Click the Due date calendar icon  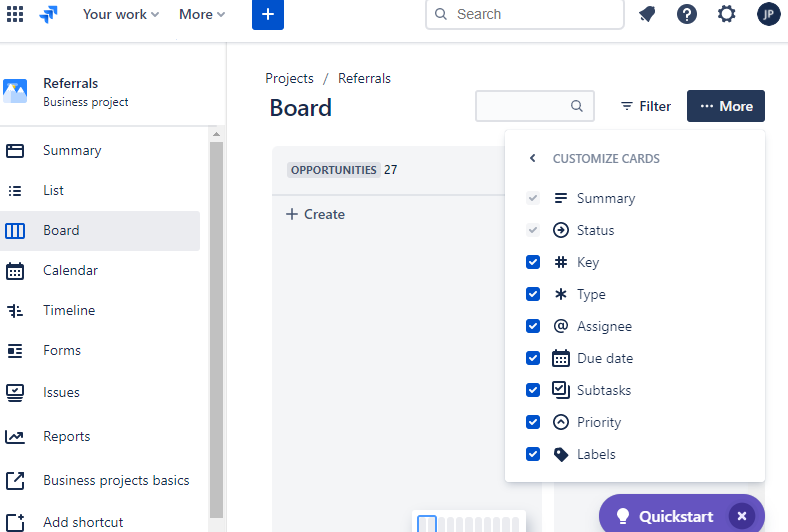tap(561, 358)
